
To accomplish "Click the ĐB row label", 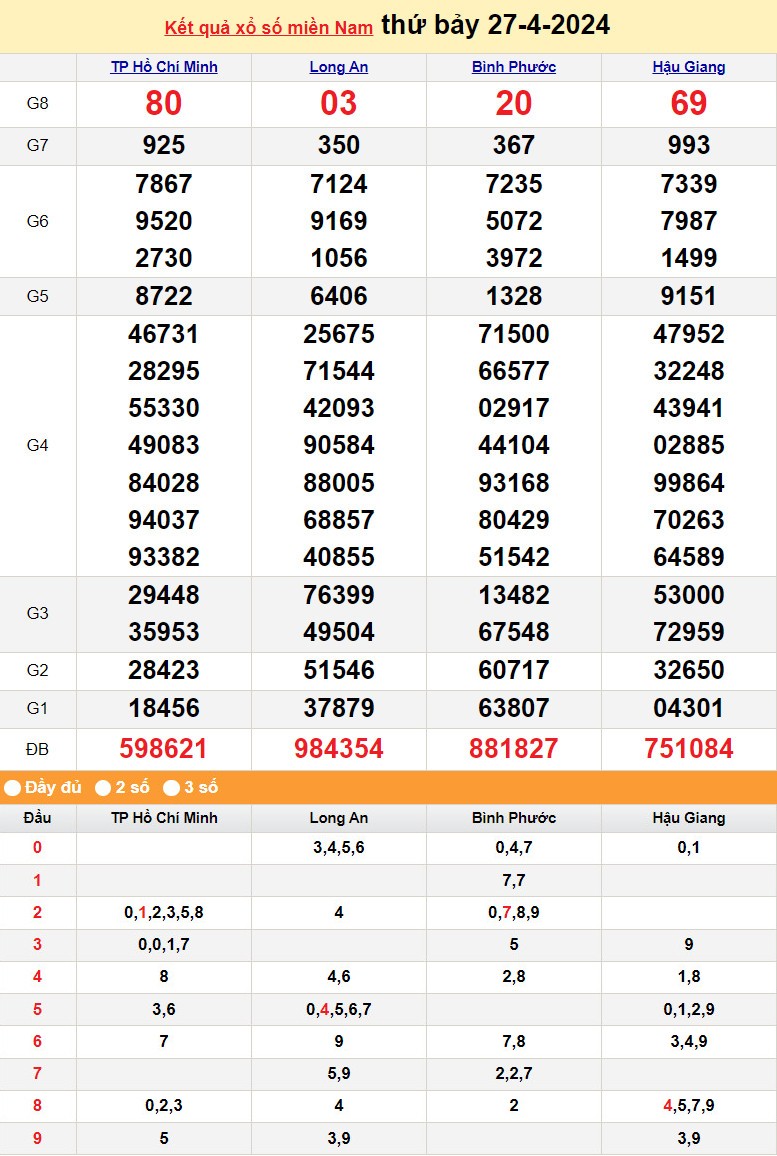I will [37, 749].
